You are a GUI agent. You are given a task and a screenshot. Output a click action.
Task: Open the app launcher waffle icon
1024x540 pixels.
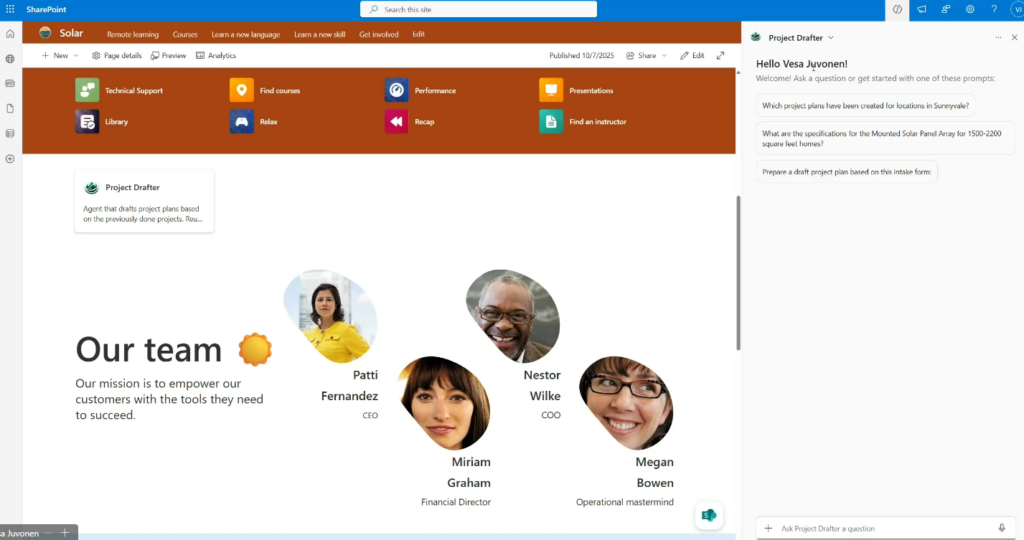tap(10, 9)
